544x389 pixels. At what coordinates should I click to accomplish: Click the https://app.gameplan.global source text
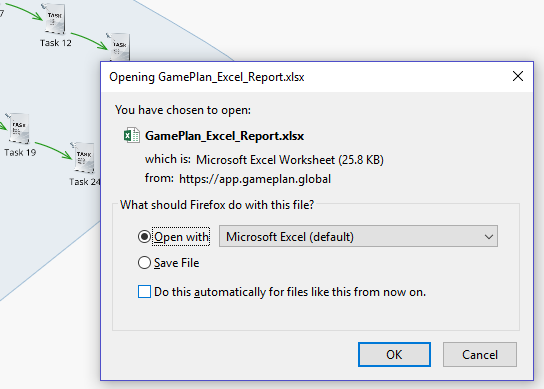[255, 179]
